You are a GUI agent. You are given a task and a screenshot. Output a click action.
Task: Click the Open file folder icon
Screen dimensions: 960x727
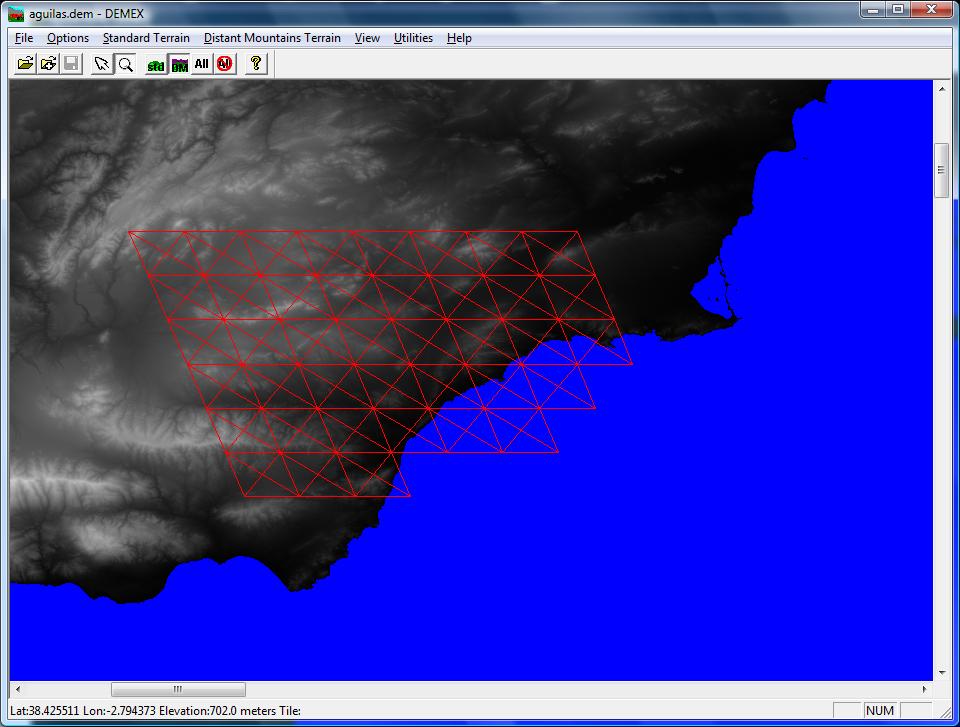click(26, 64)
